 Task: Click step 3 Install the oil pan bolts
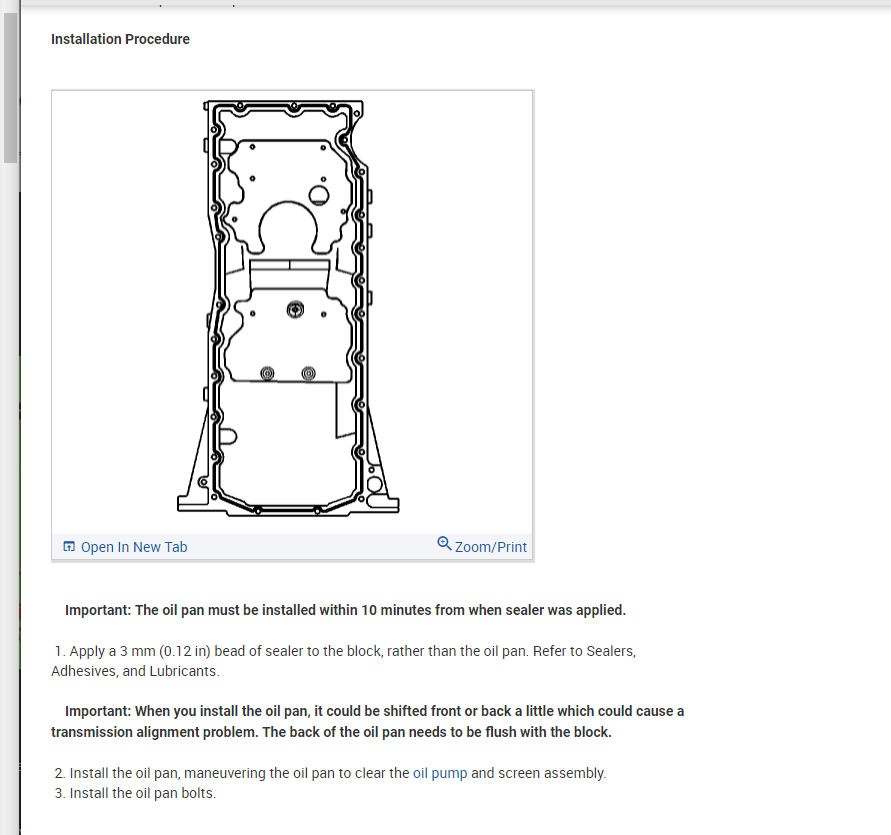(x=135, y=793)
